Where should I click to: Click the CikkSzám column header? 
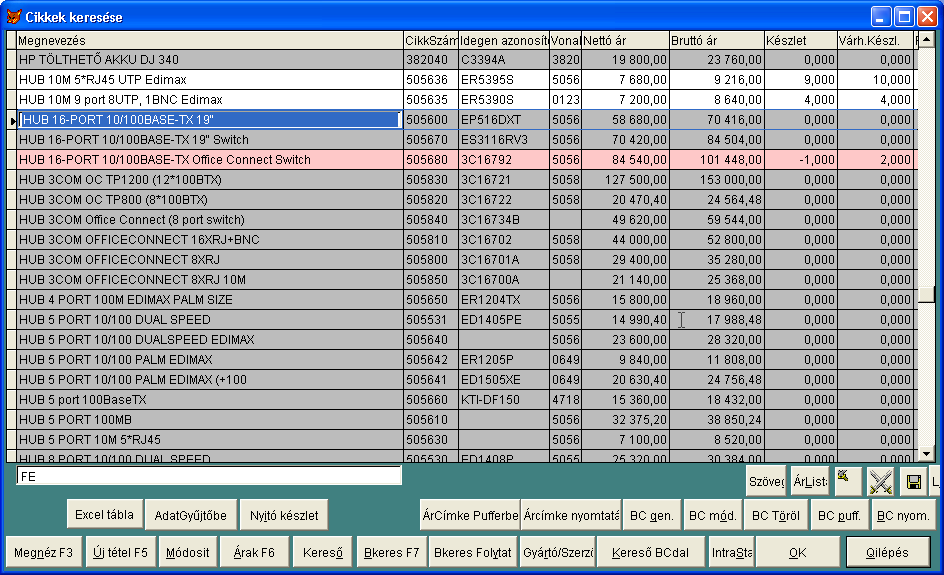click(x=431, y=40)
